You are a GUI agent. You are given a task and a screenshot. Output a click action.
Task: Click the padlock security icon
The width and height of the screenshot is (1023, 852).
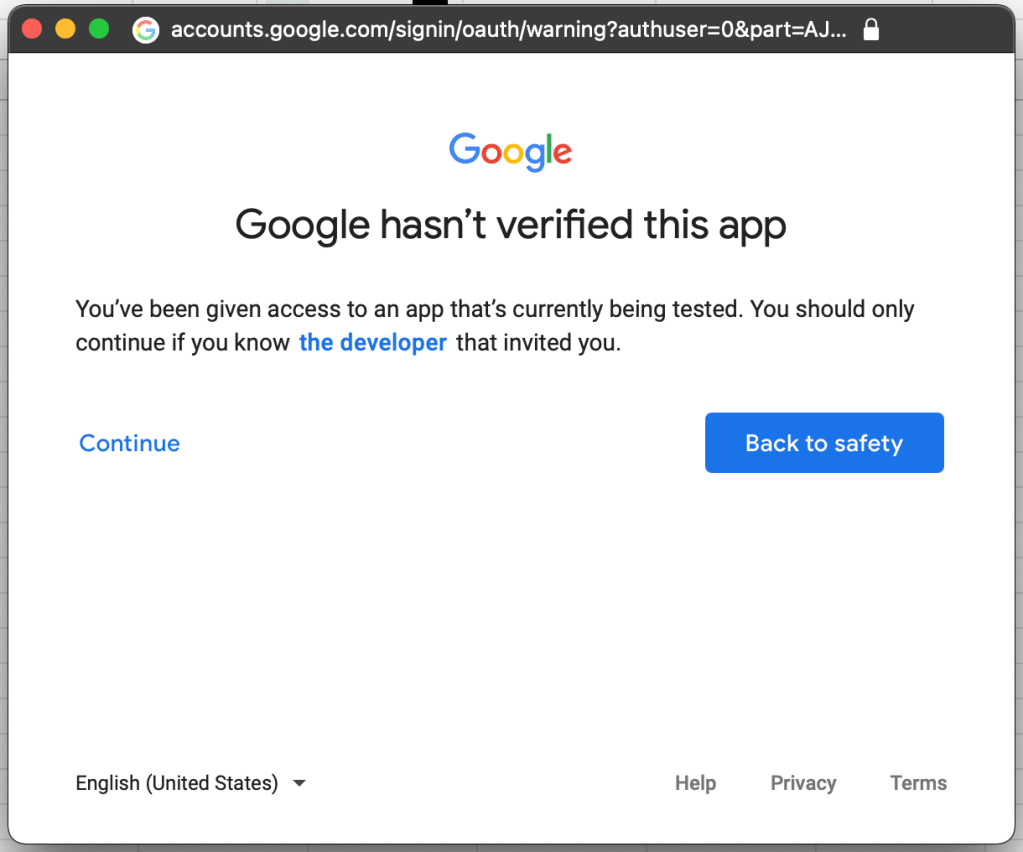click(871, 30)
